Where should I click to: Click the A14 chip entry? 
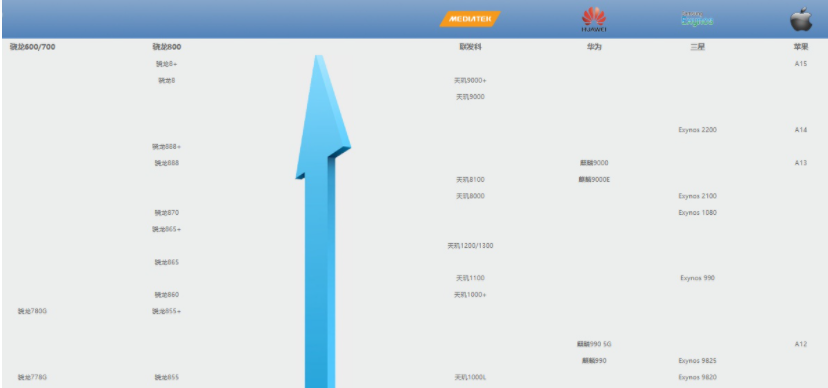pyautogui.click(x=801, y=130)
